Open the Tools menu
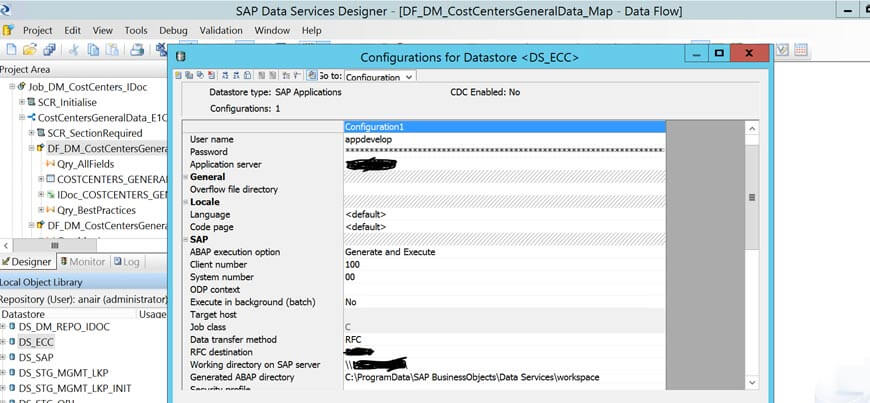 pyautogui.click(x=136, y=31)
